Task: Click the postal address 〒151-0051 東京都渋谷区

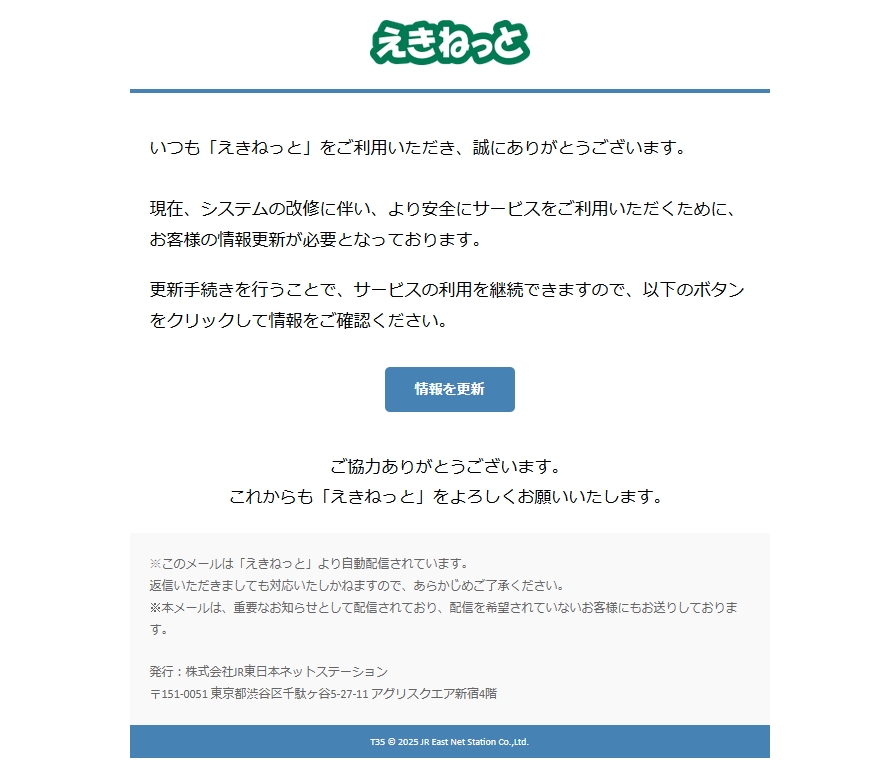Action: [323, 693]
